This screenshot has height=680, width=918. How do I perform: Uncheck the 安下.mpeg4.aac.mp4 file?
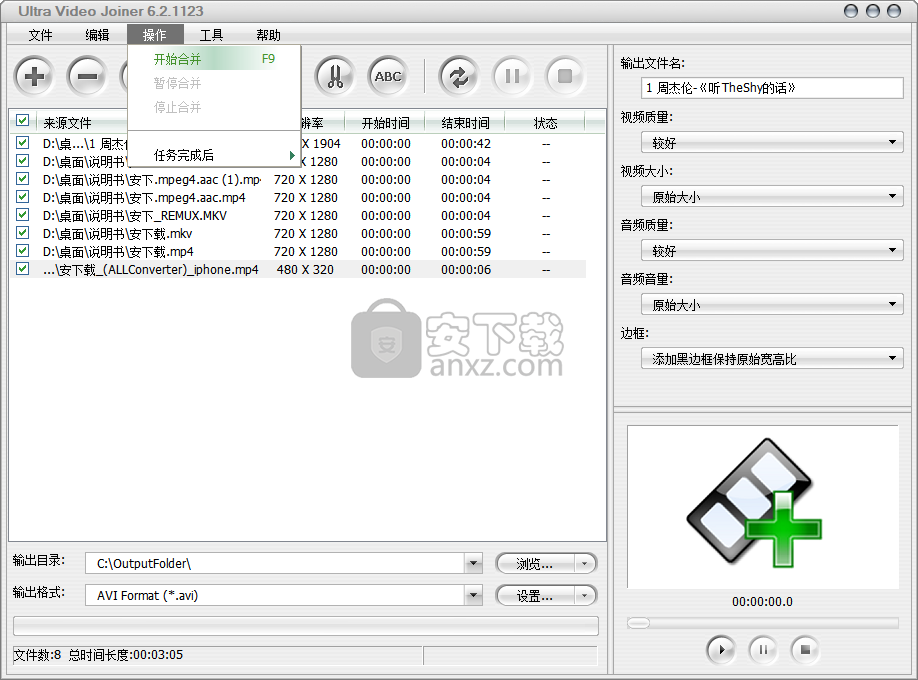[x=22, y=197]
